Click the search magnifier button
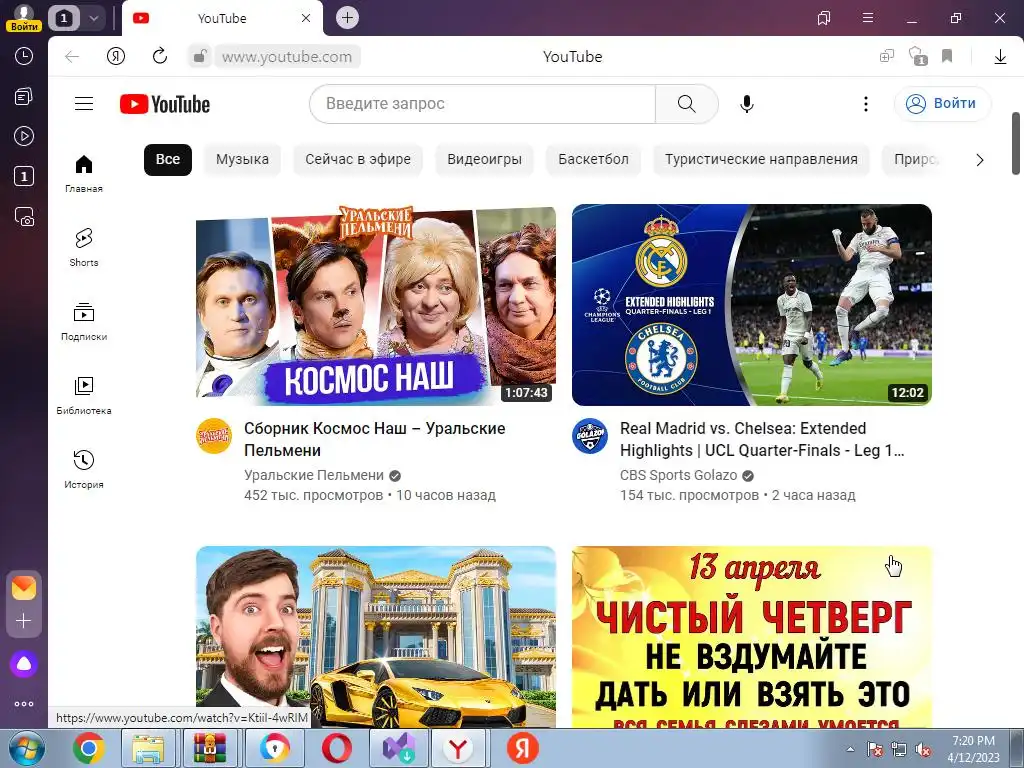This screenshot has height=768, width=1024. click(x=686, y=104)
